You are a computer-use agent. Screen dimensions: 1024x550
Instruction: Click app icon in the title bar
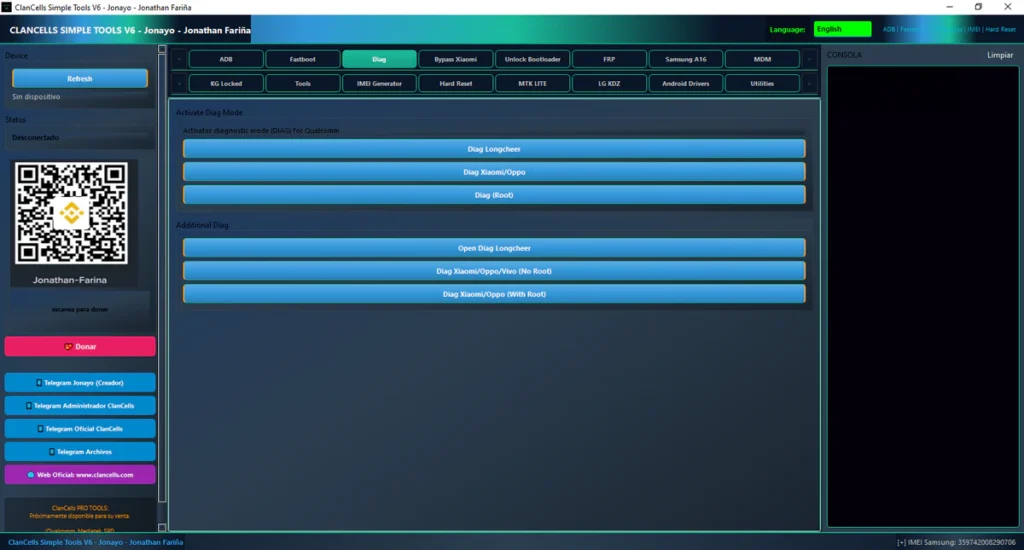click(x=7, y=7)
